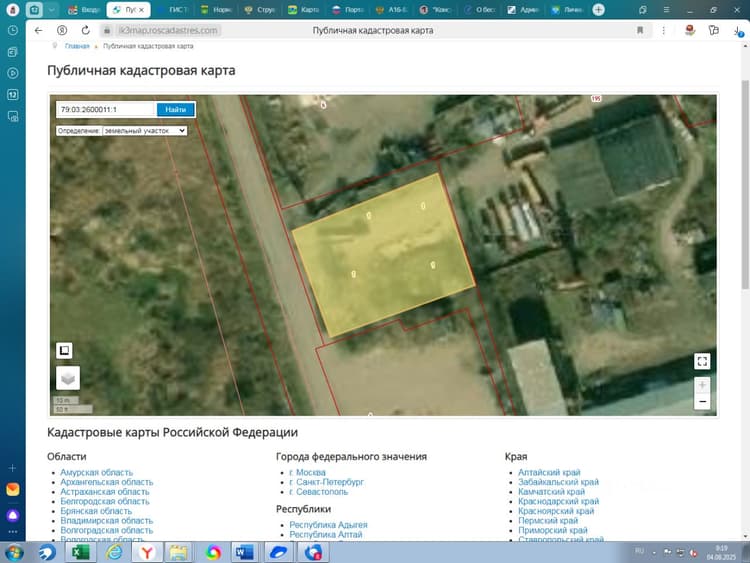Image resolution: width=750 pixels, height=563 pixels.
Task: Zoom out with the minus button
Action: pos(702,401)
